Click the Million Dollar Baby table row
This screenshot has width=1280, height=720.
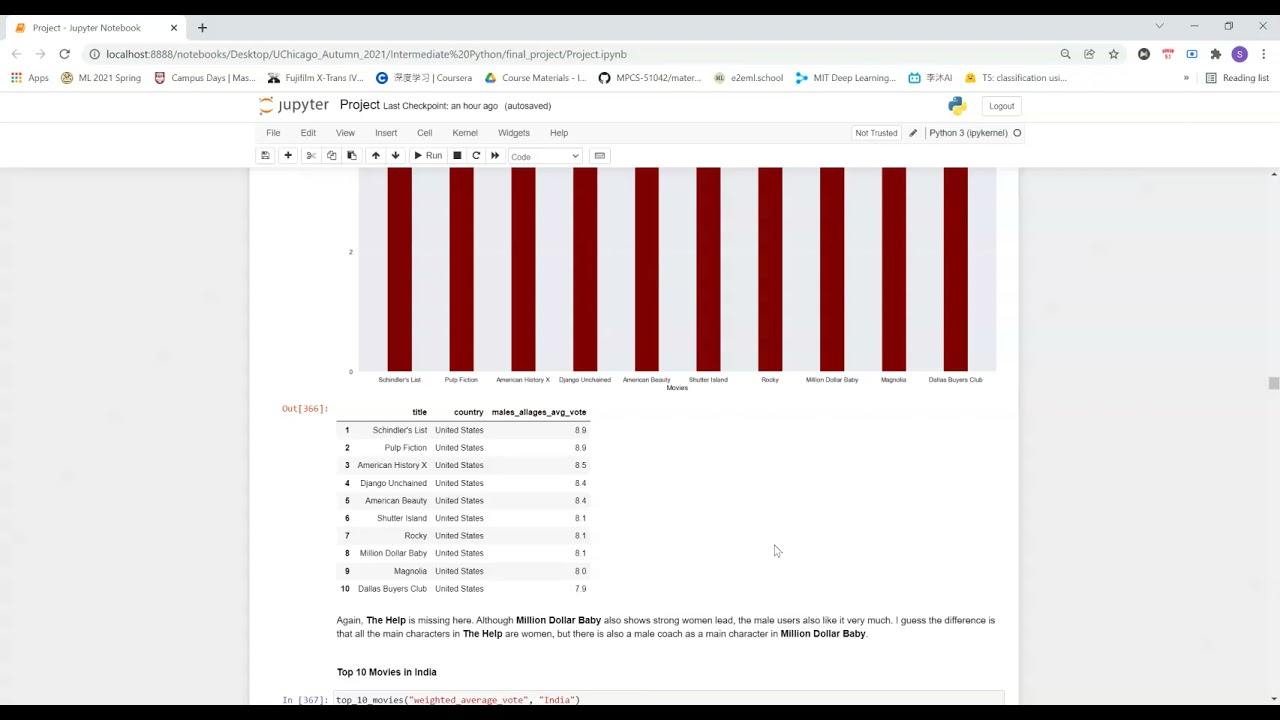[463, 553]
